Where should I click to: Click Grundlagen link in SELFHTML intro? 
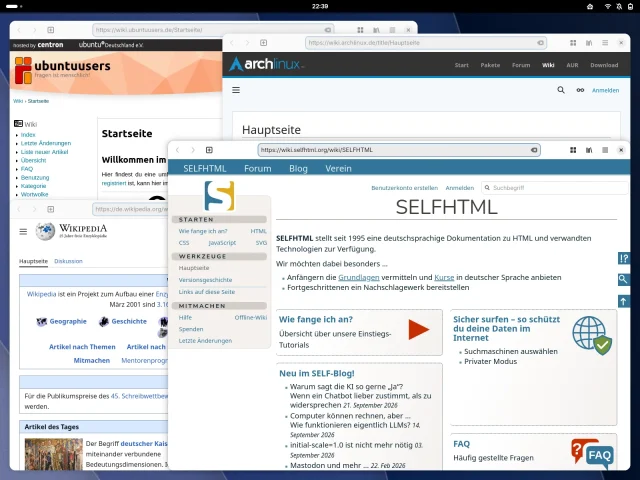(359, 278)
